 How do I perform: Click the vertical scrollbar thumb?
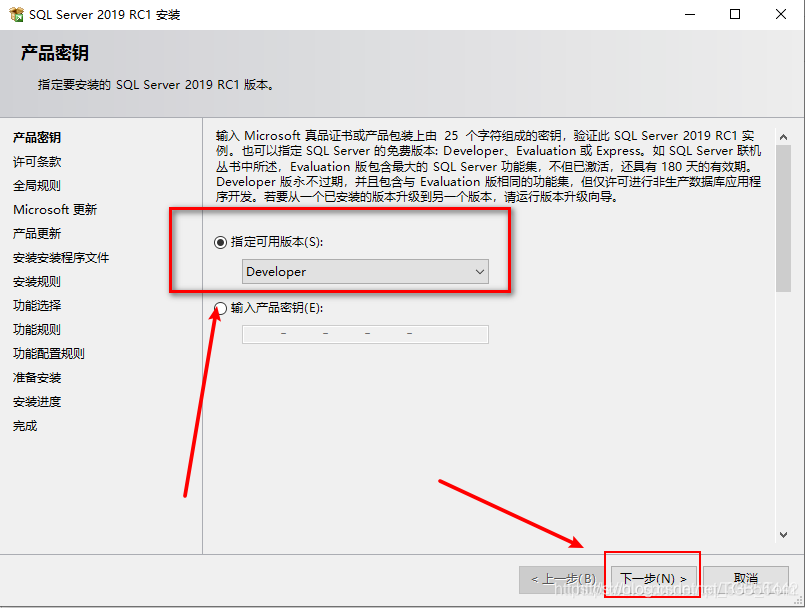783,218
